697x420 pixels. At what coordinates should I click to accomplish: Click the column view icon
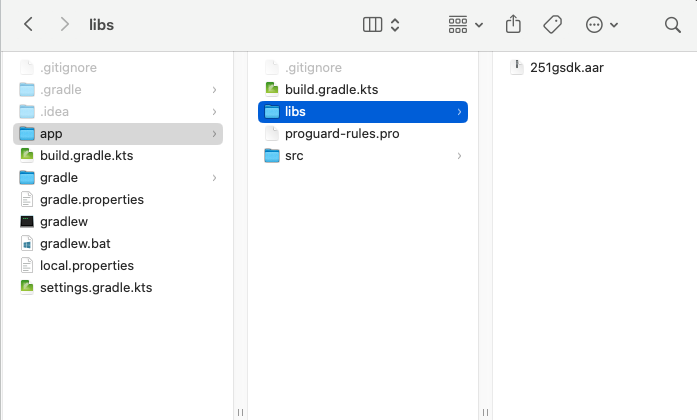tap(373, 24)
